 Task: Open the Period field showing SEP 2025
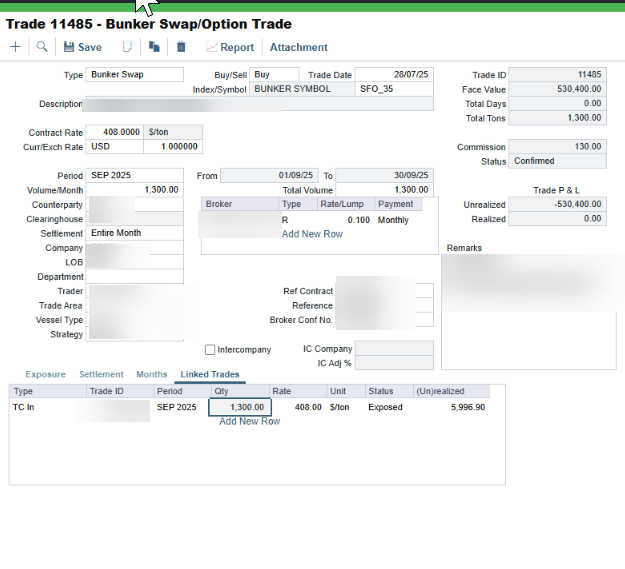click(135, 175)
